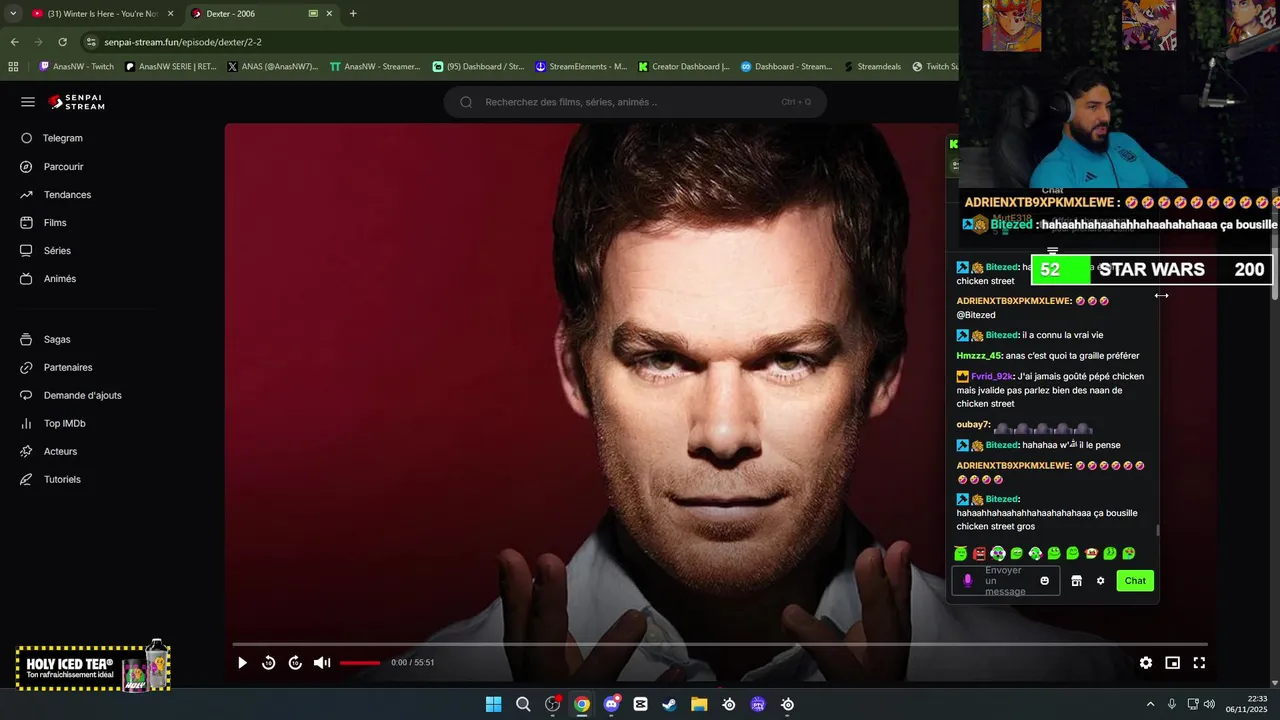Open Steam from the taskbar
Screen dimensions: 1280x720
point(669,705)
